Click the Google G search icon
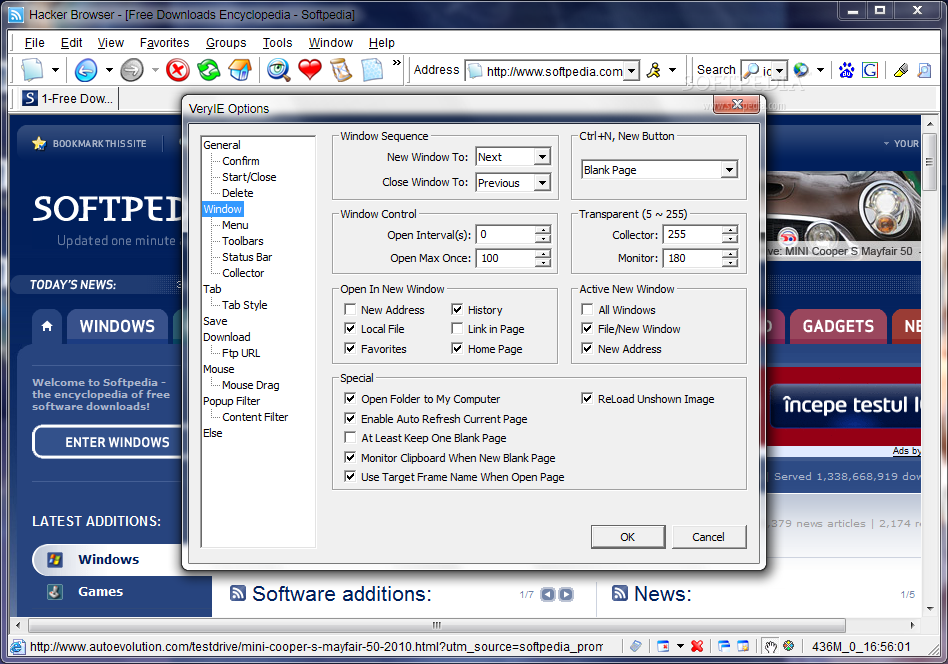This screenshot has width=948, height=664. (x=869, y=70)
